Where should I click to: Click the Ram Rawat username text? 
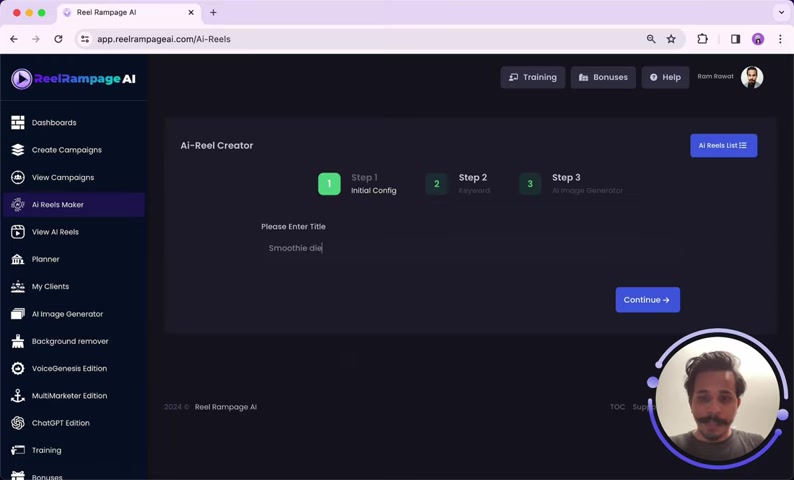coord(716,76)
